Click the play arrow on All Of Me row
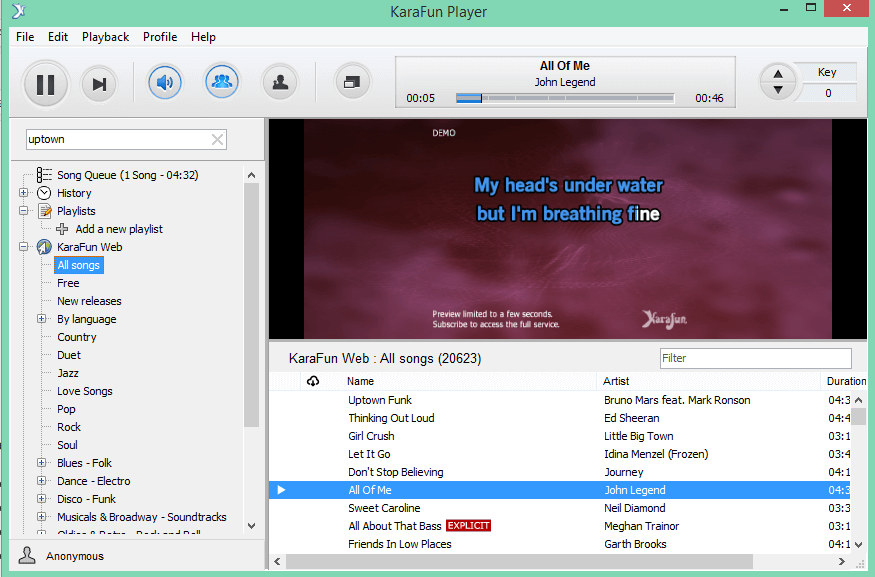Image resolution: width=875 pixels, height=577 pixels. pos(281,490)
